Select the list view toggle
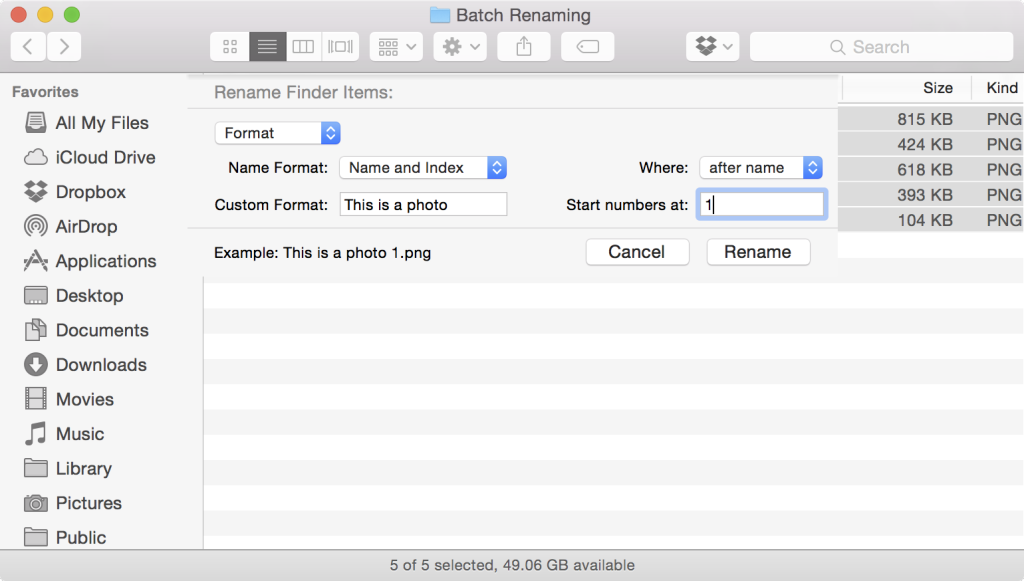 pyautogui.click(x=267, y=46)
